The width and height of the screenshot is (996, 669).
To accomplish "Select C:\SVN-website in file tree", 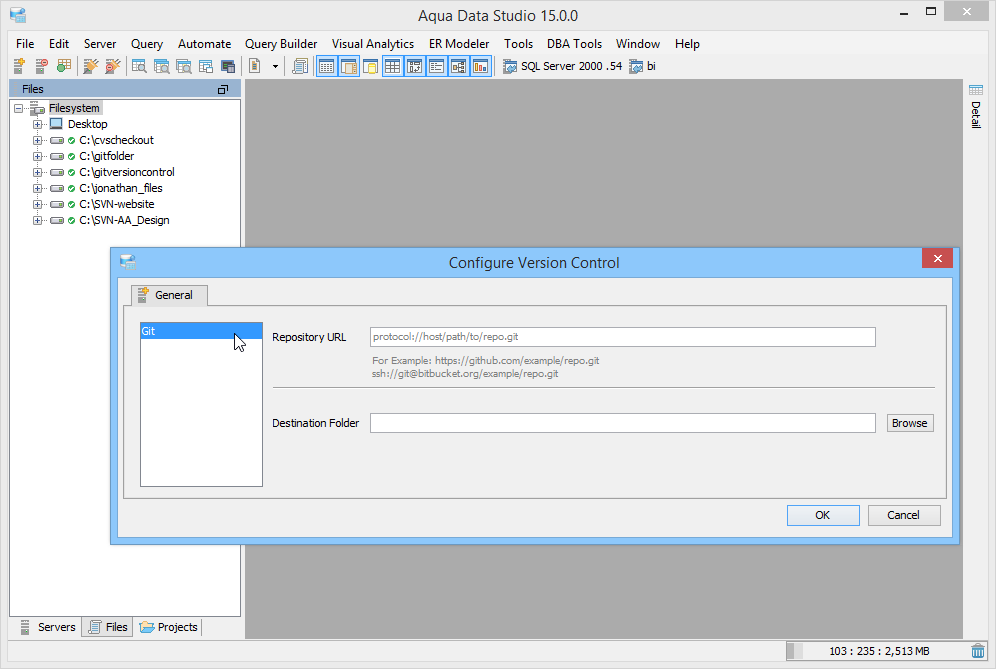I will 117,204.
